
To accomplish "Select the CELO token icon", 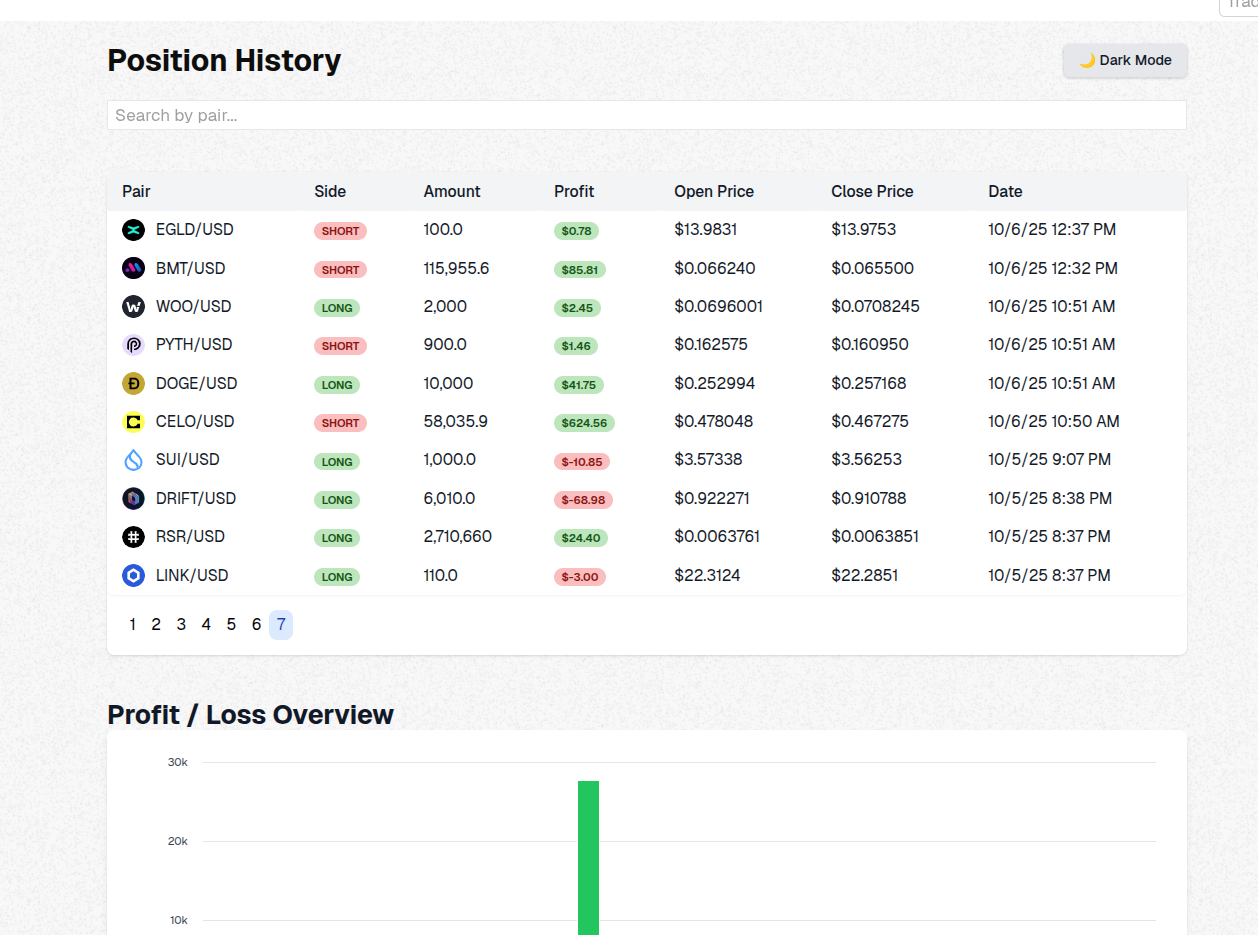I will 133,421.
